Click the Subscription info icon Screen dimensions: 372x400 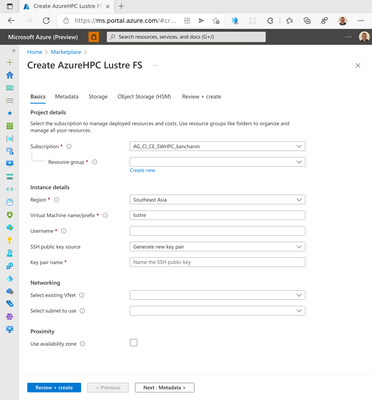tap(69, 146)
